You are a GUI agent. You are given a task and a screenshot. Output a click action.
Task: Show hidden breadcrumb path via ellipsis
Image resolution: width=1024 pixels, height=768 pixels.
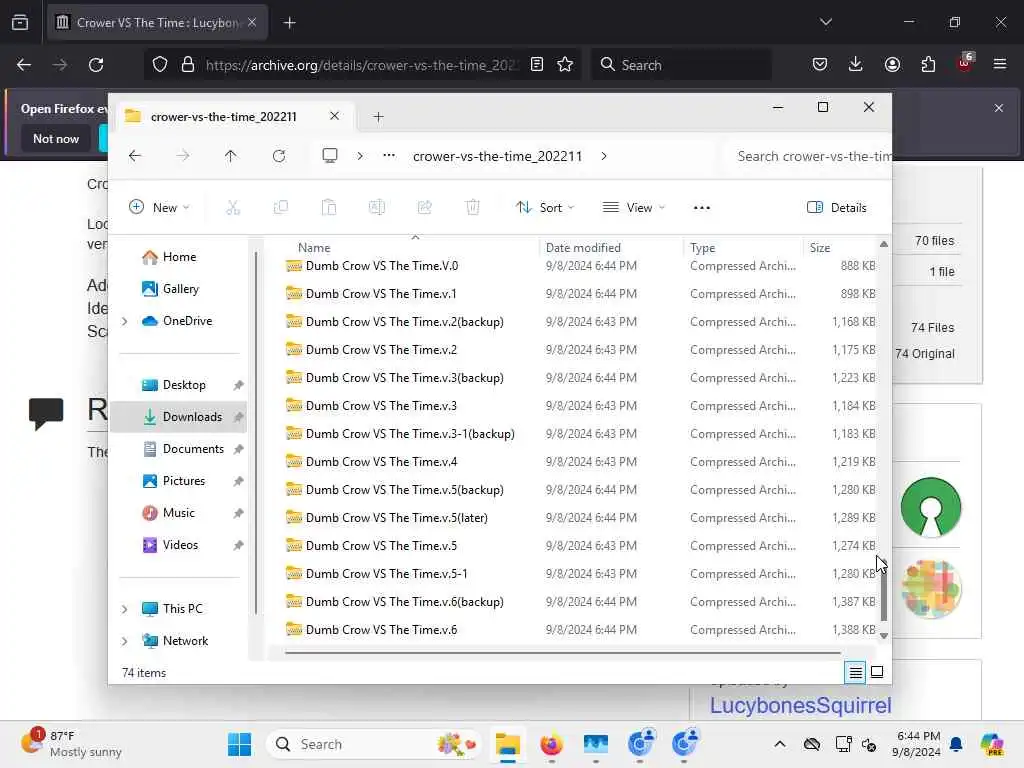389,155
